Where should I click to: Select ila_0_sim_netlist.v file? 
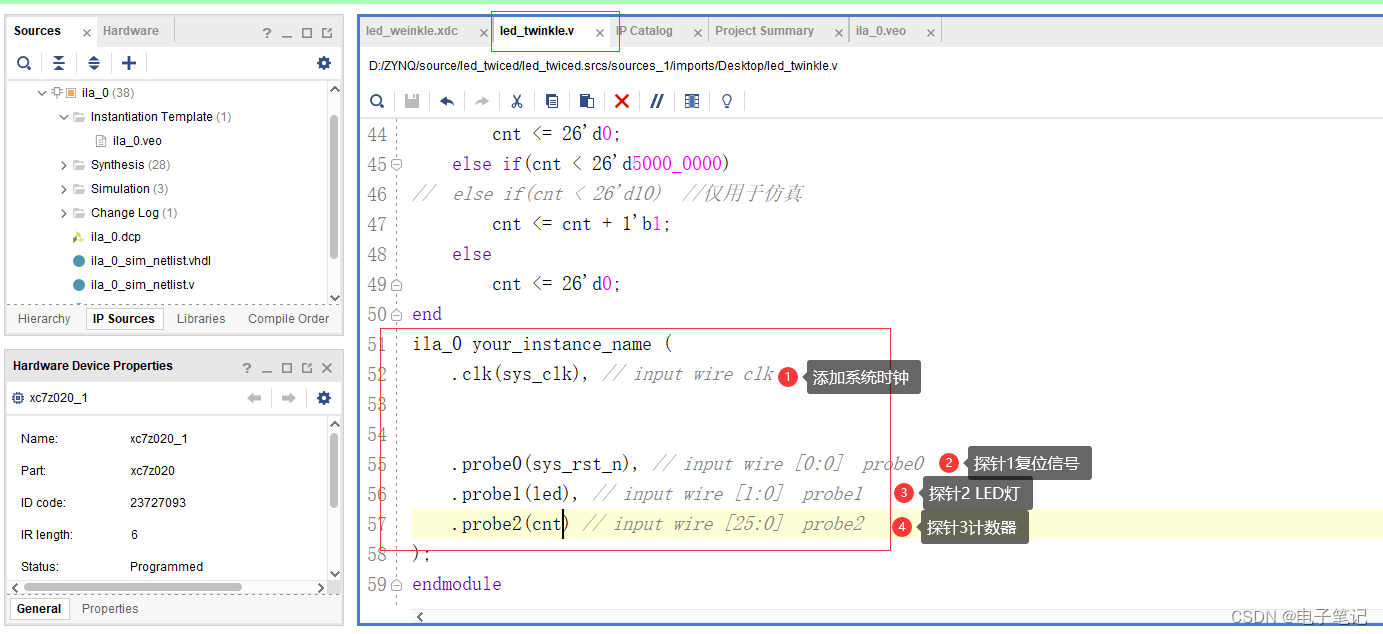click(143, 285)
